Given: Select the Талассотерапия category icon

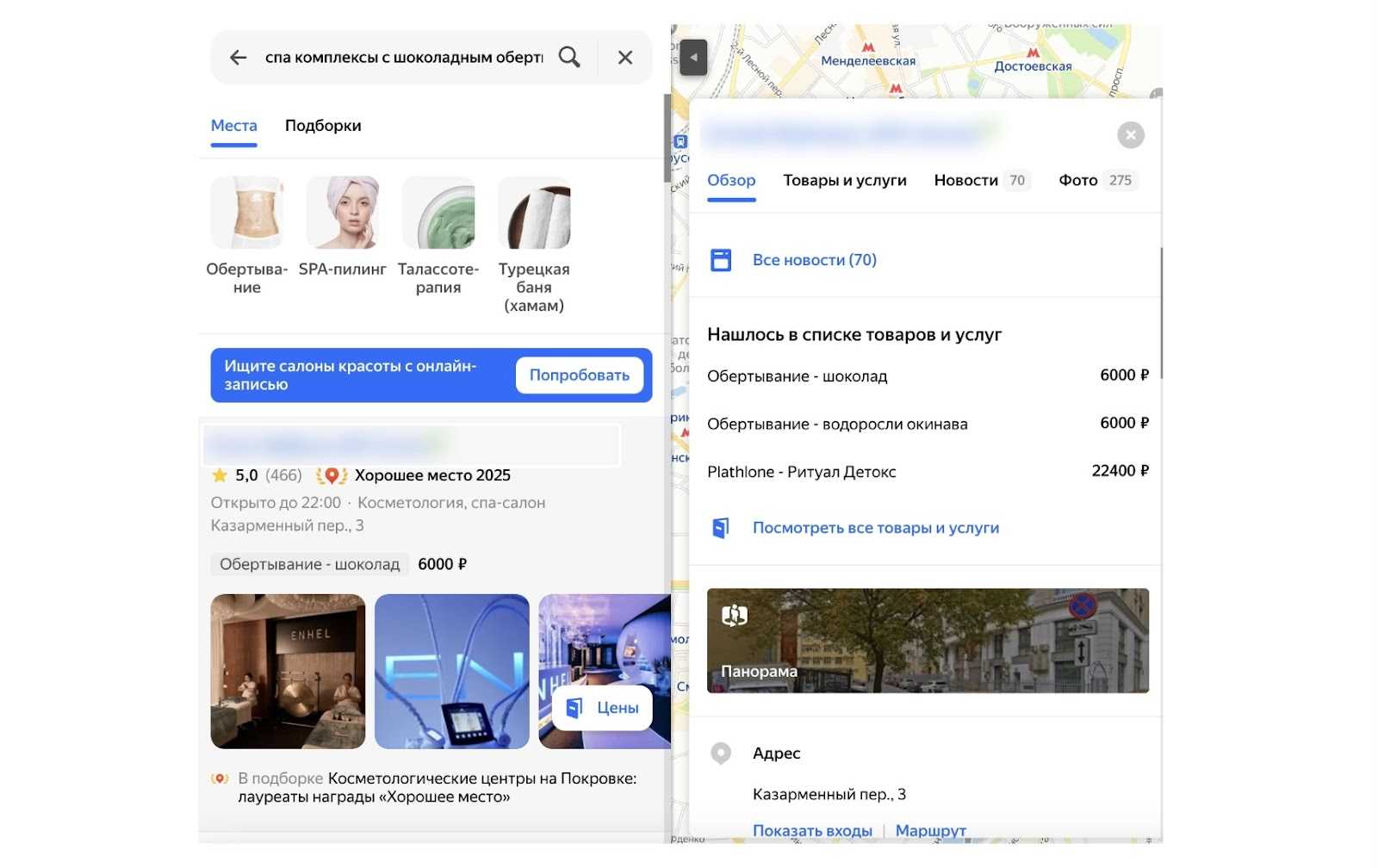Looking at the screenshot, I should point(438,213).
